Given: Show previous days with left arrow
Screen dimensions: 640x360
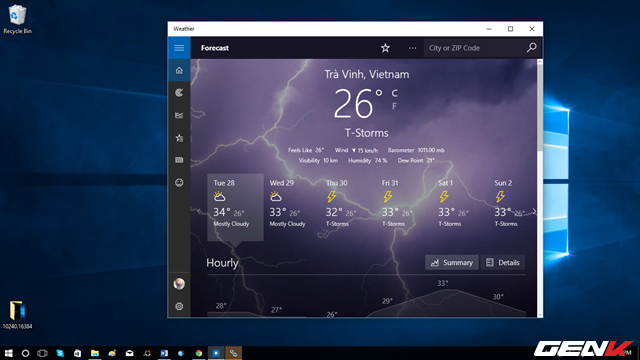Looking at the screenshot, I should (x=199, y=211).
